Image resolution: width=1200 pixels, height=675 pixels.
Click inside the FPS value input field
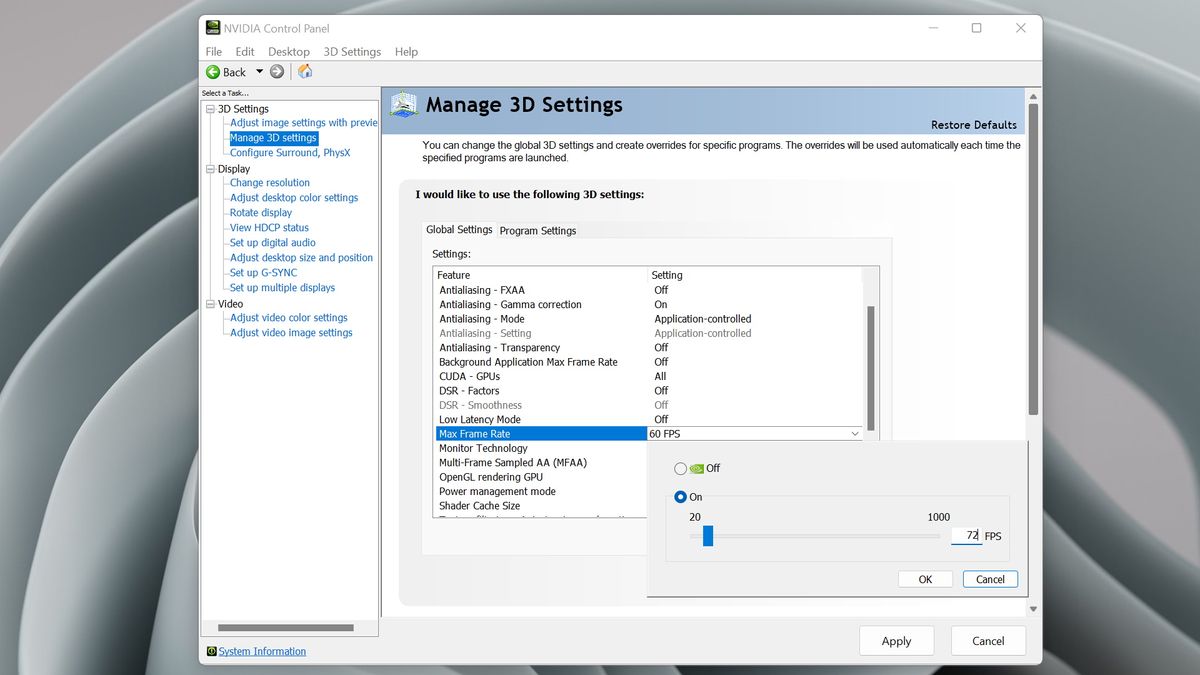965,536
